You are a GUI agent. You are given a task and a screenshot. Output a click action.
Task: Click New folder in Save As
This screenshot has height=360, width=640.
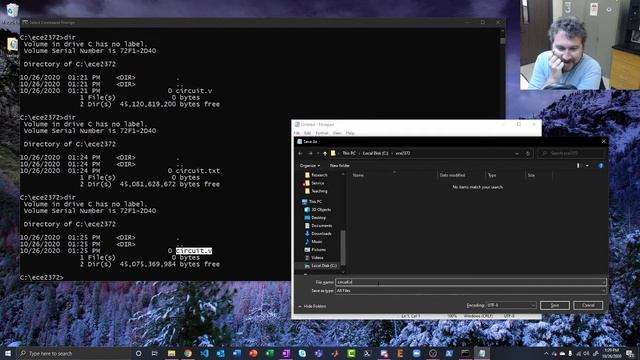[x=340, y=166]
